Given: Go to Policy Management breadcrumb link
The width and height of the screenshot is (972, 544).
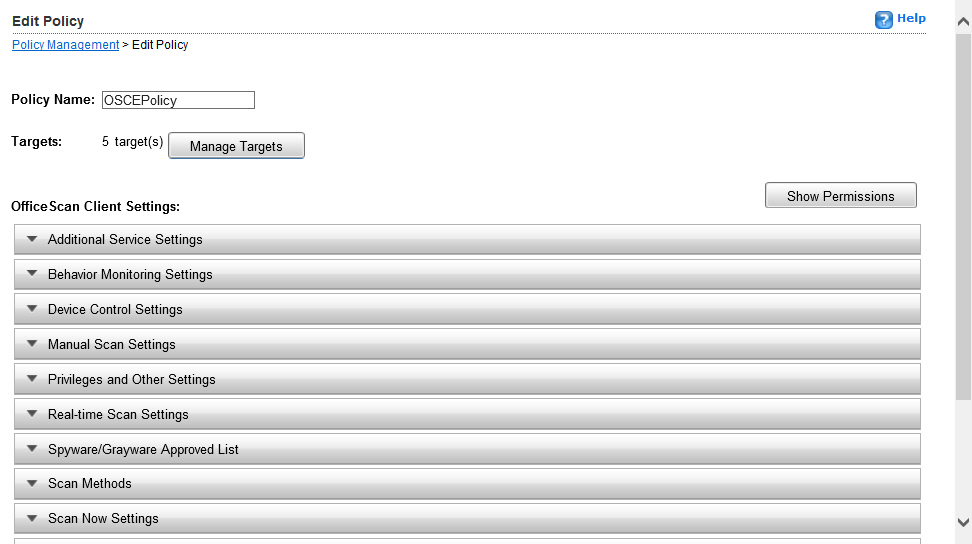Looking at the screenshot, I should pyautogui.click(x=65, y=45).
